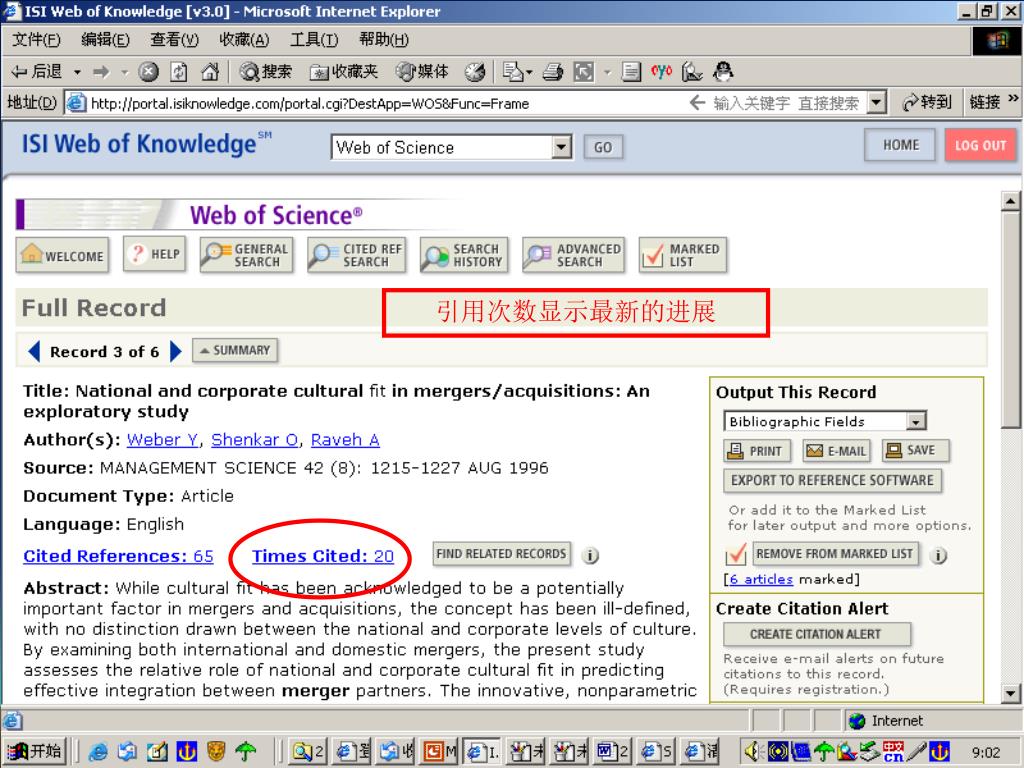Open the 帮助(H) menu
Image resolution: width=1024 pixels, height=768 pixels.
tap(384, 40)
